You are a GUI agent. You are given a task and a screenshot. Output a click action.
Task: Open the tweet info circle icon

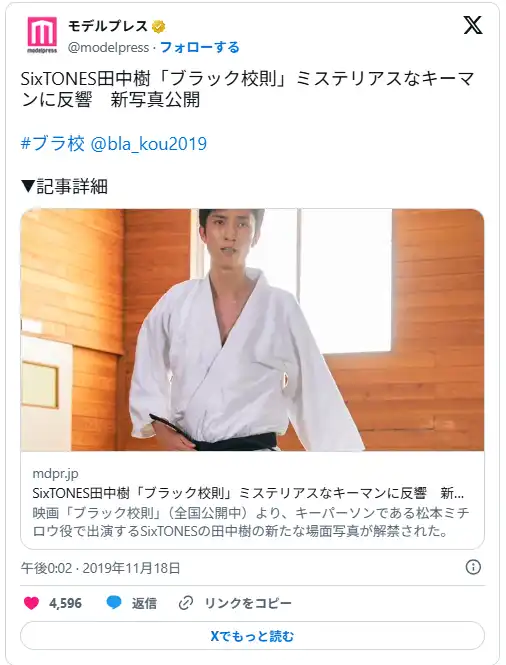[472, 567]
